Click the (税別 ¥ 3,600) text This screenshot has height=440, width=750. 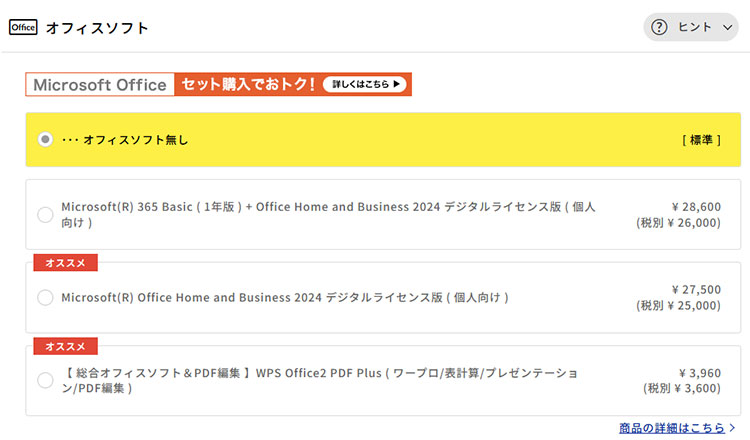pos(682,388)
